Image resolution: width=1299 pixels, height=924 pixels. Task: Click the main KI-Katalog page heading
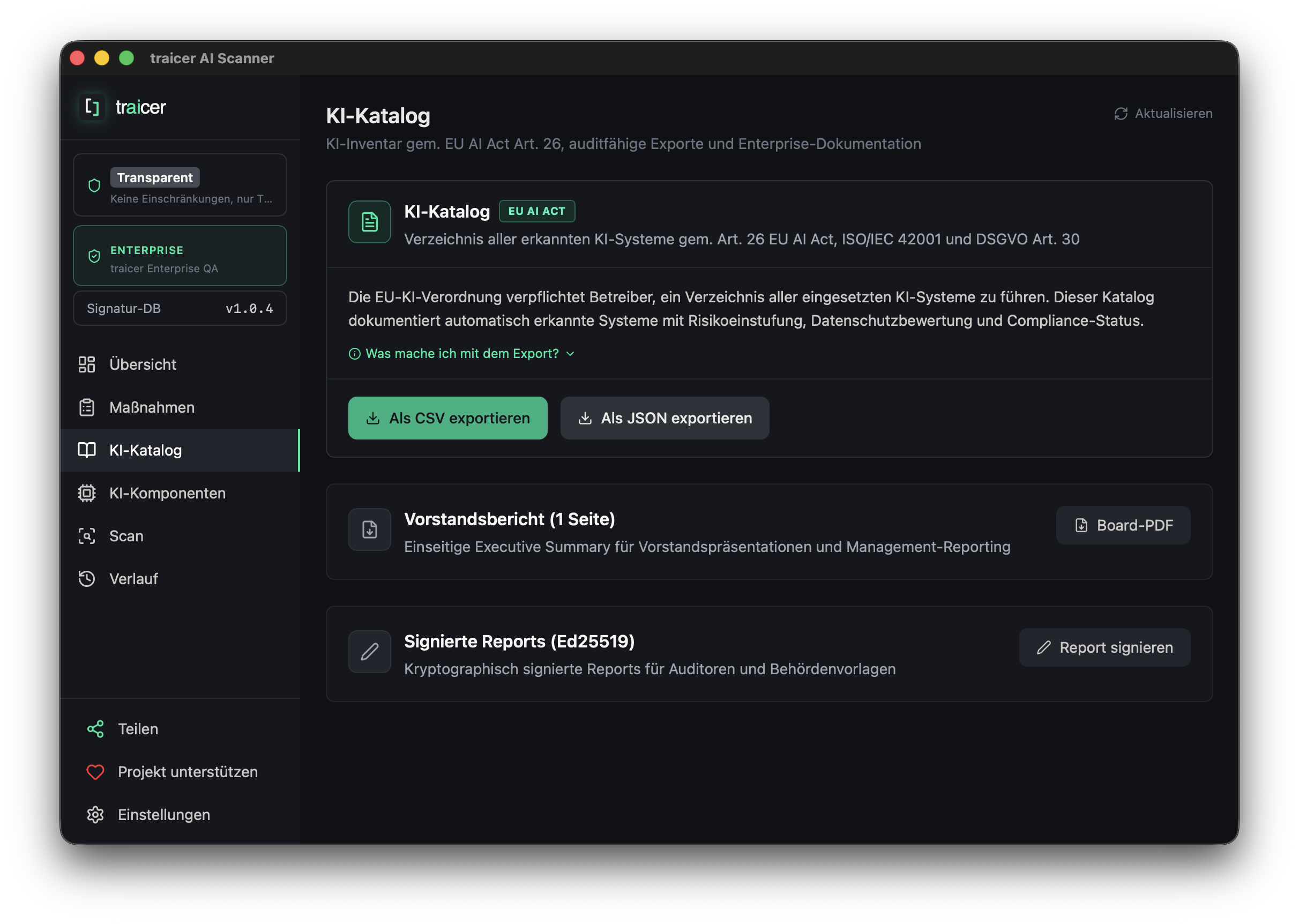point(378,116)
